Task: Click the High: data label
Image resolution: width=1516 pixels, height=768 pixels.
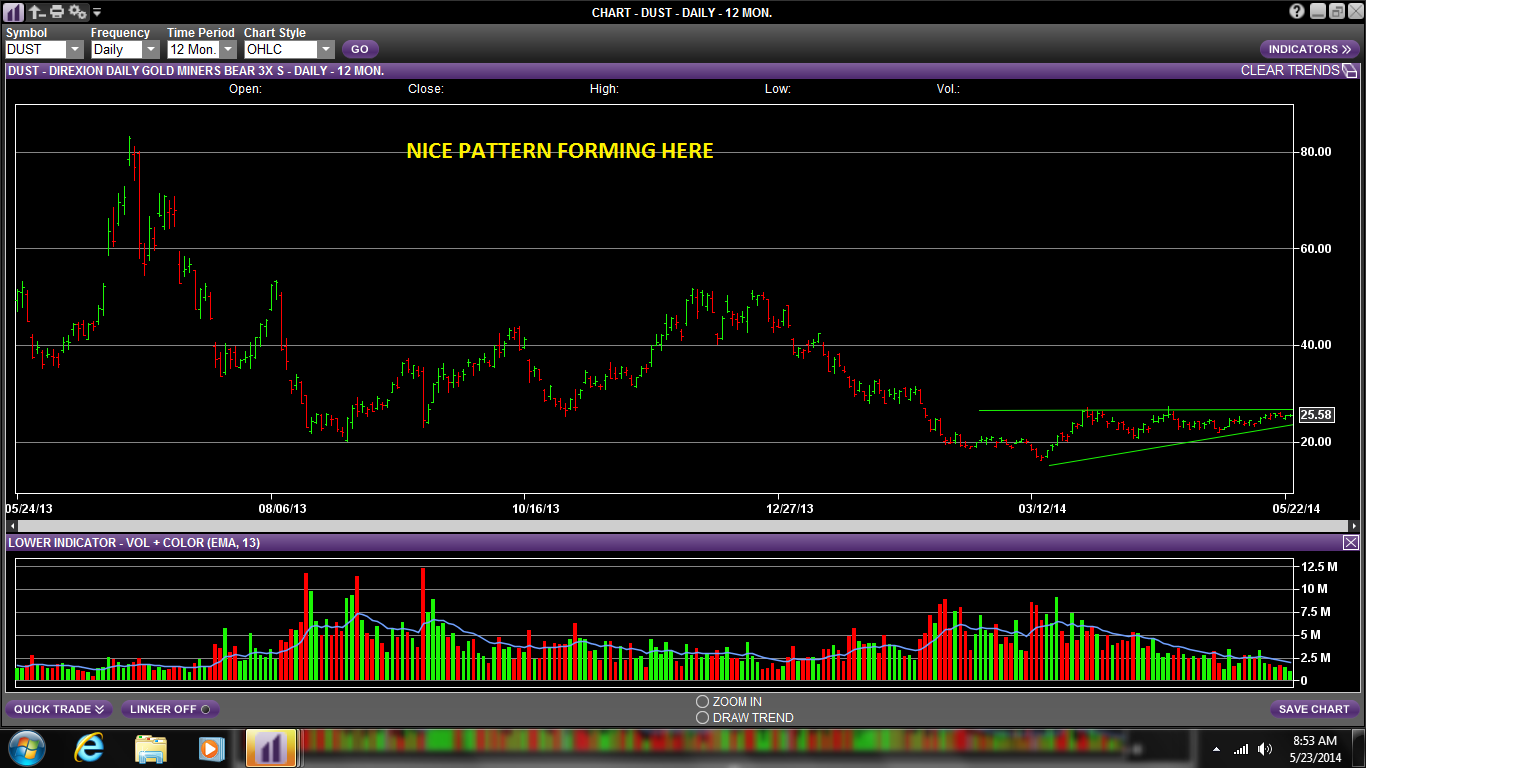Action: click(604, 89)
